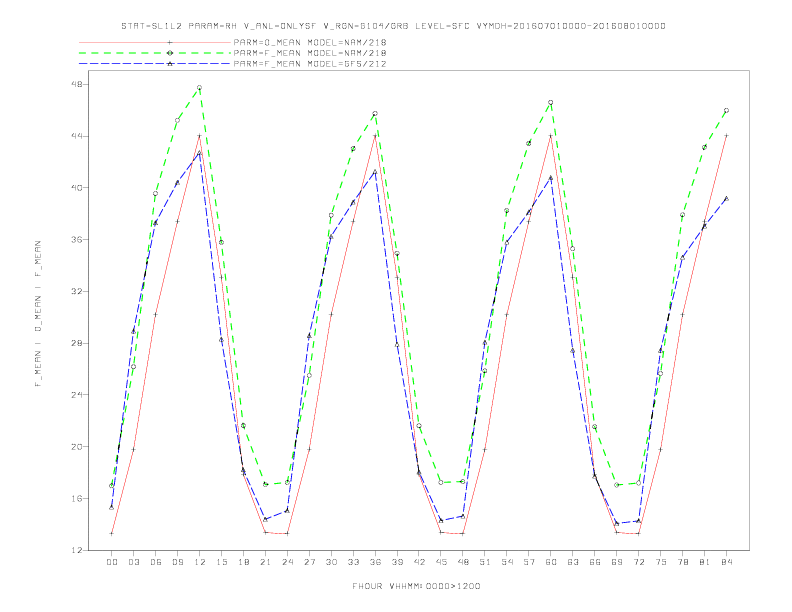Click the x-axis title FHOUR VHHMM
Screen dimensions: 792x612
[x=416, y=586]
